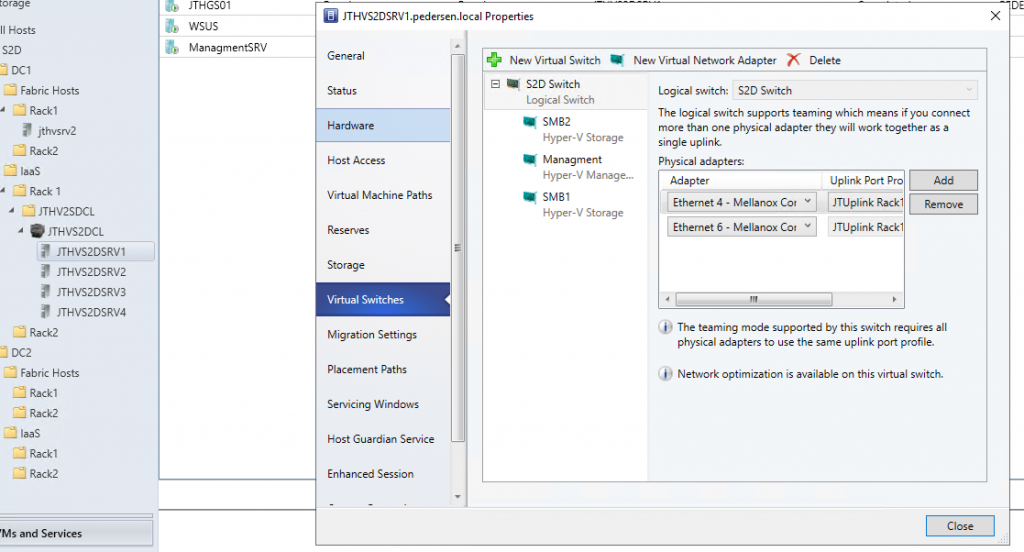
Task: Open the Host Access page
Action: tap(383, 160)
